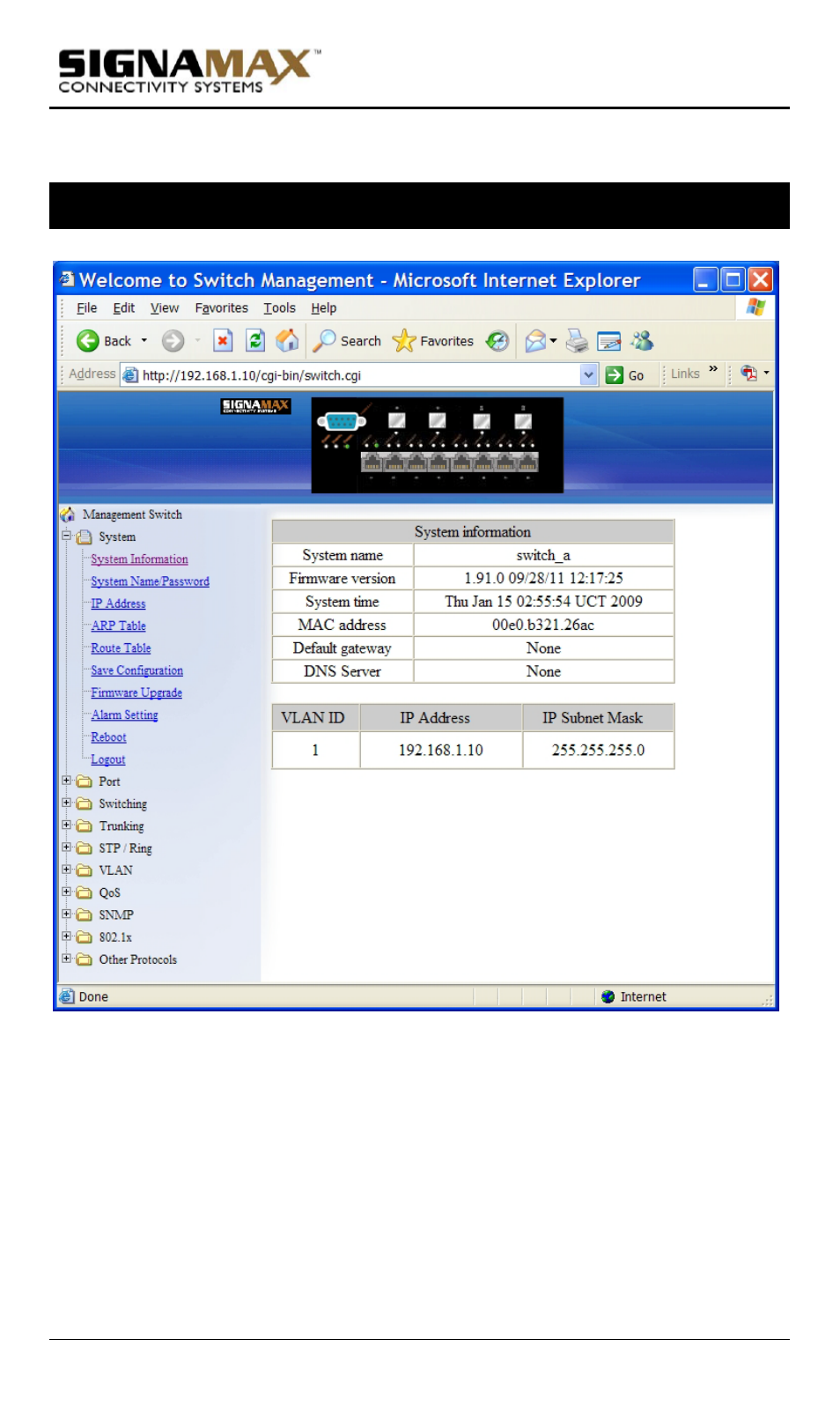
Task: Open the Alarm Setting link
Action: click(x=124, y=715)
